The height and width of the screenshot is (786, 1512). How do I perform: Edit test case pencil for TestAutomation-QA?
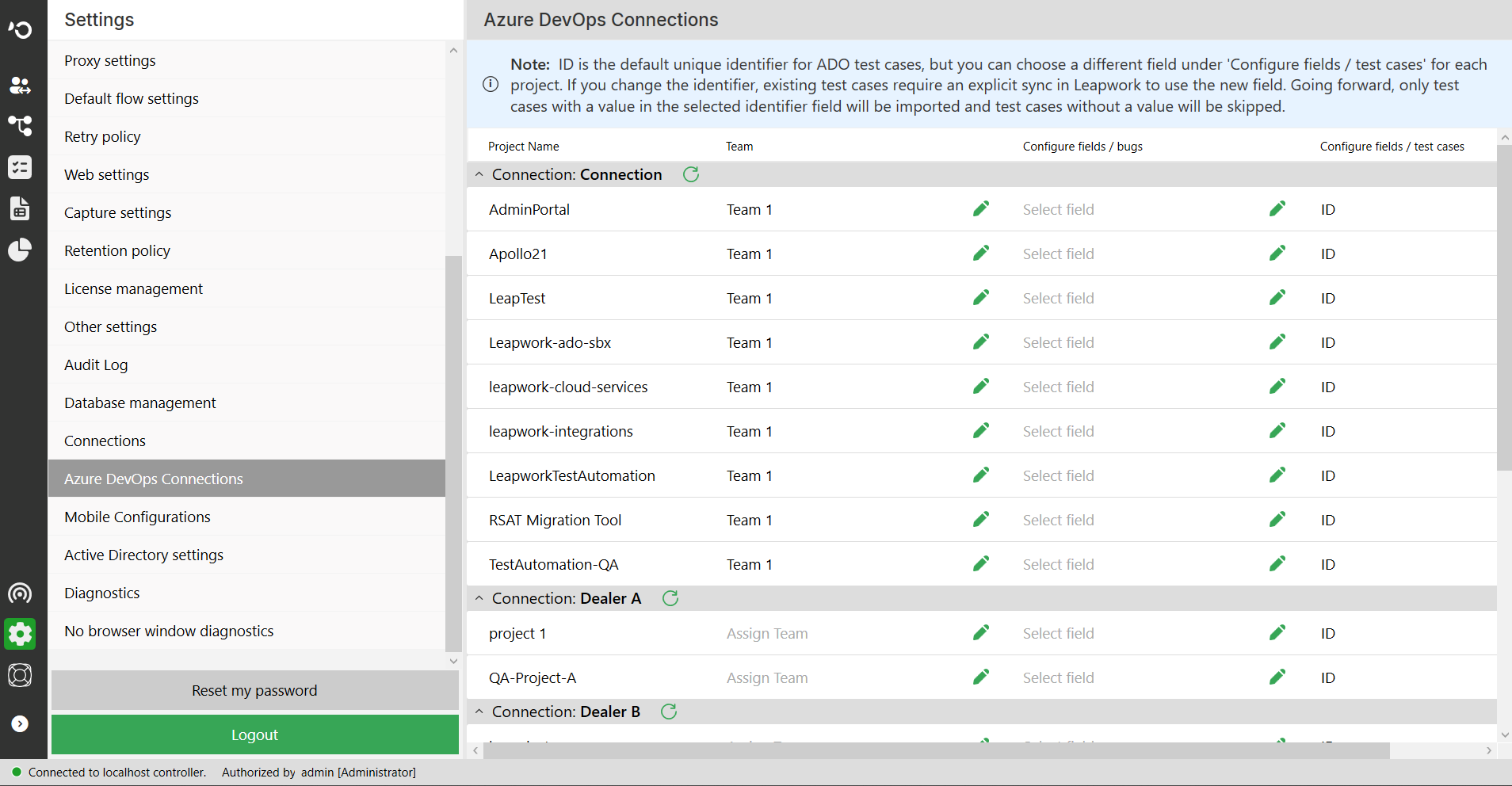pos(1277,563)
